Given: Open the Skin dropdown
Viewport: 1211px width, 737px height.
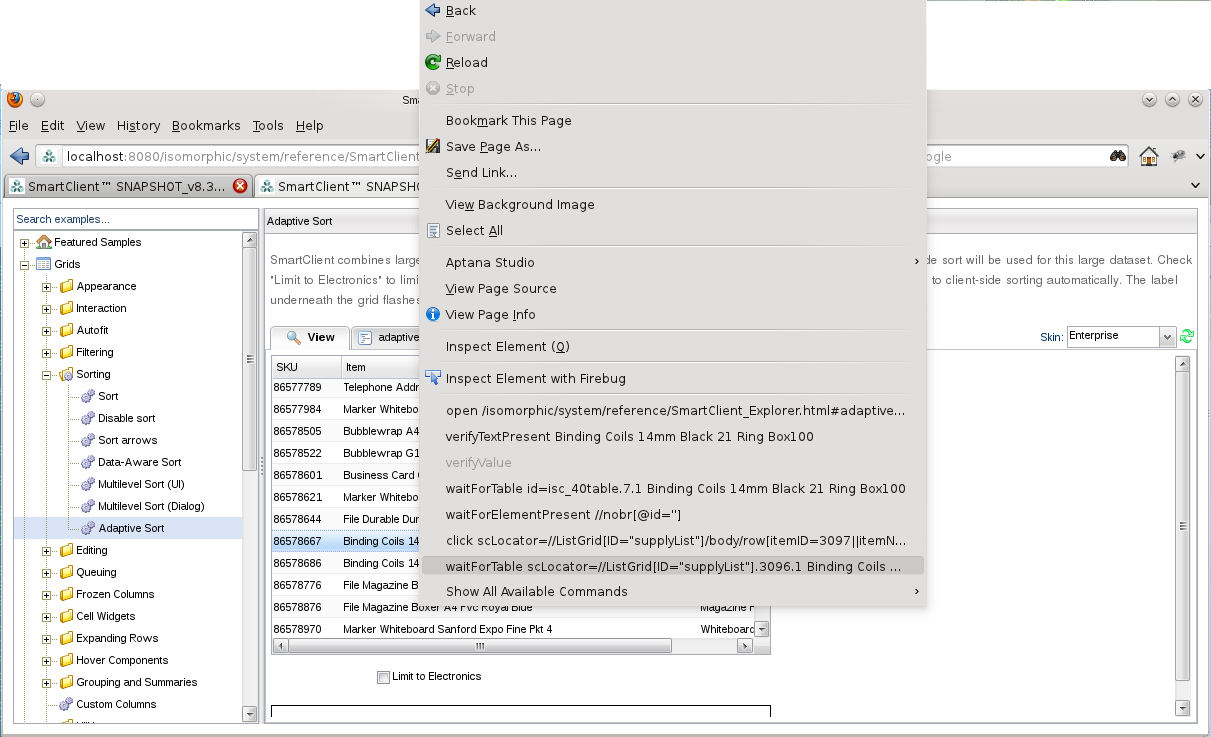Looking at the screenshot, I should (x=1166, y=337).
